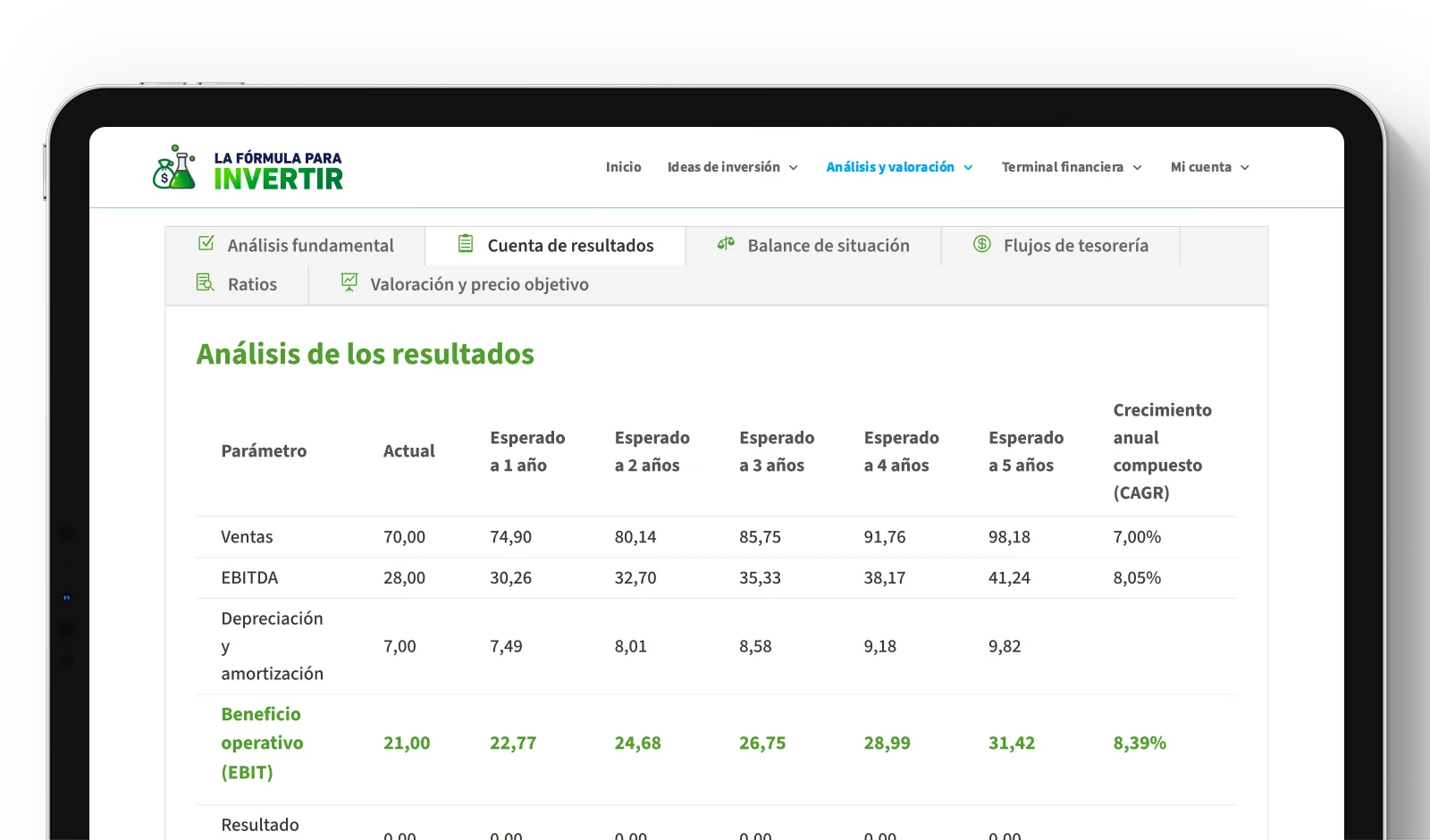Click the scales icon beside Balance de situación
Screen dimensions: 1430x840
click(x=726, y=243)
